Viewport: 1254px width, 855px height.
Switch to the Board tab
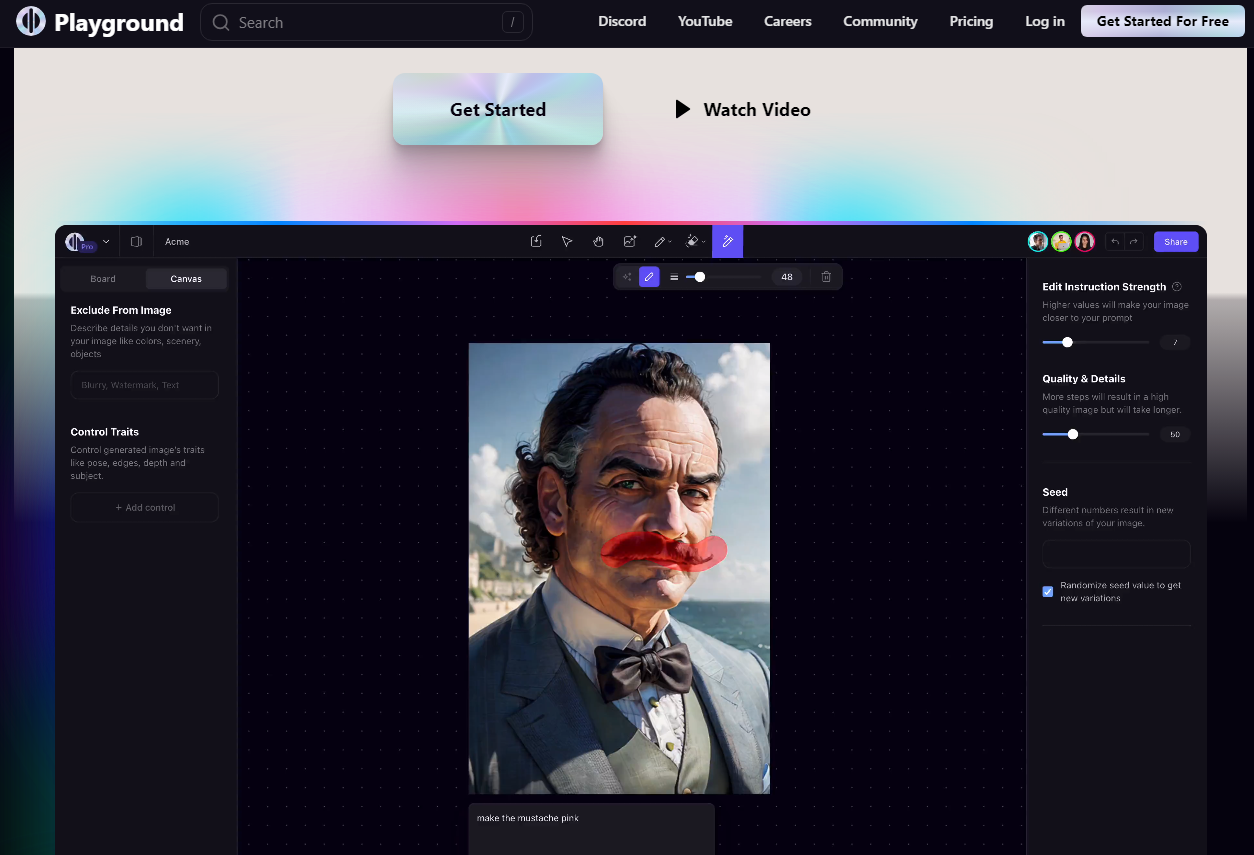103,279
